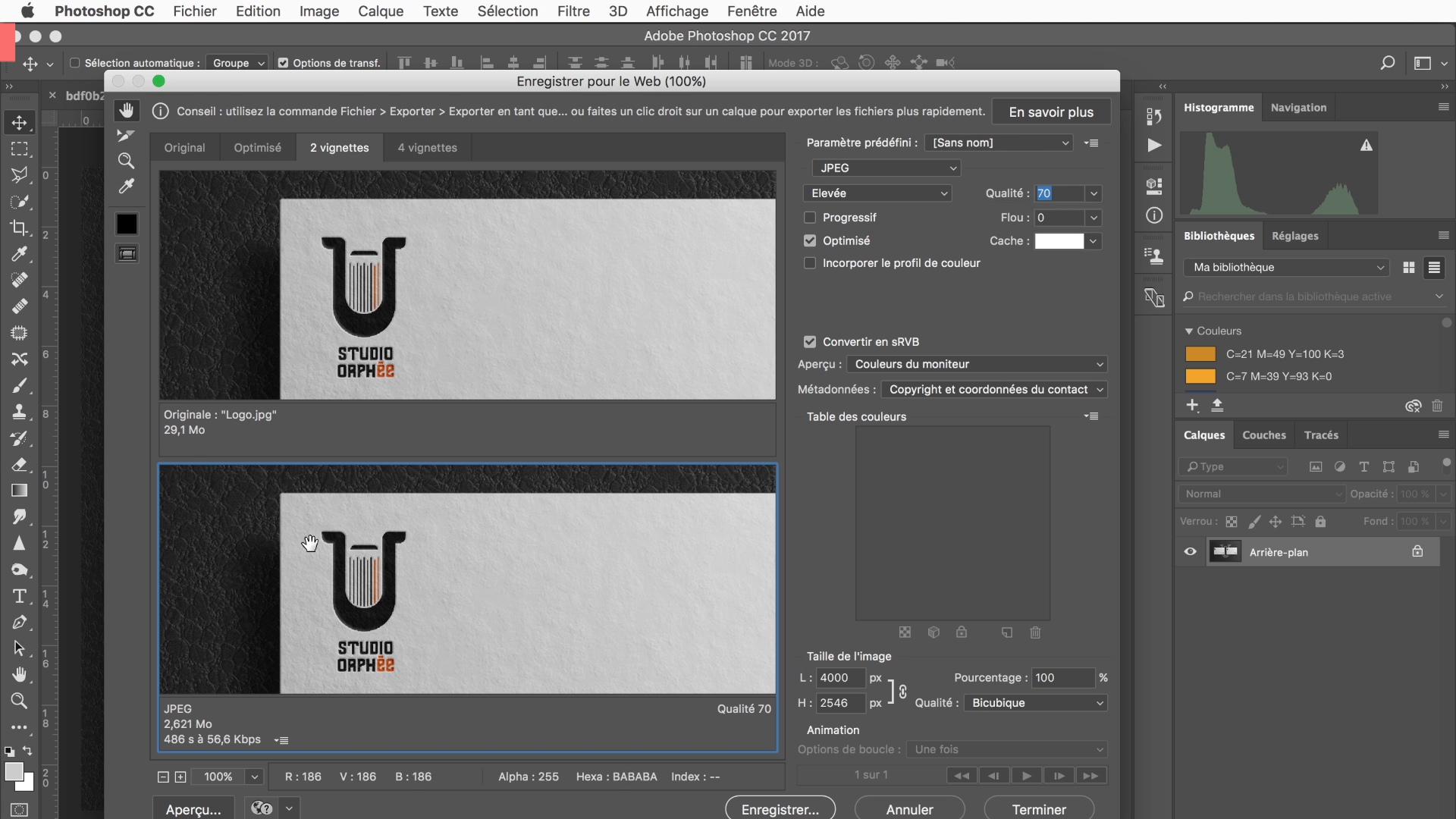Select the Crop tool in main toolbar
Screen dimensions: 1456x819
20,227
